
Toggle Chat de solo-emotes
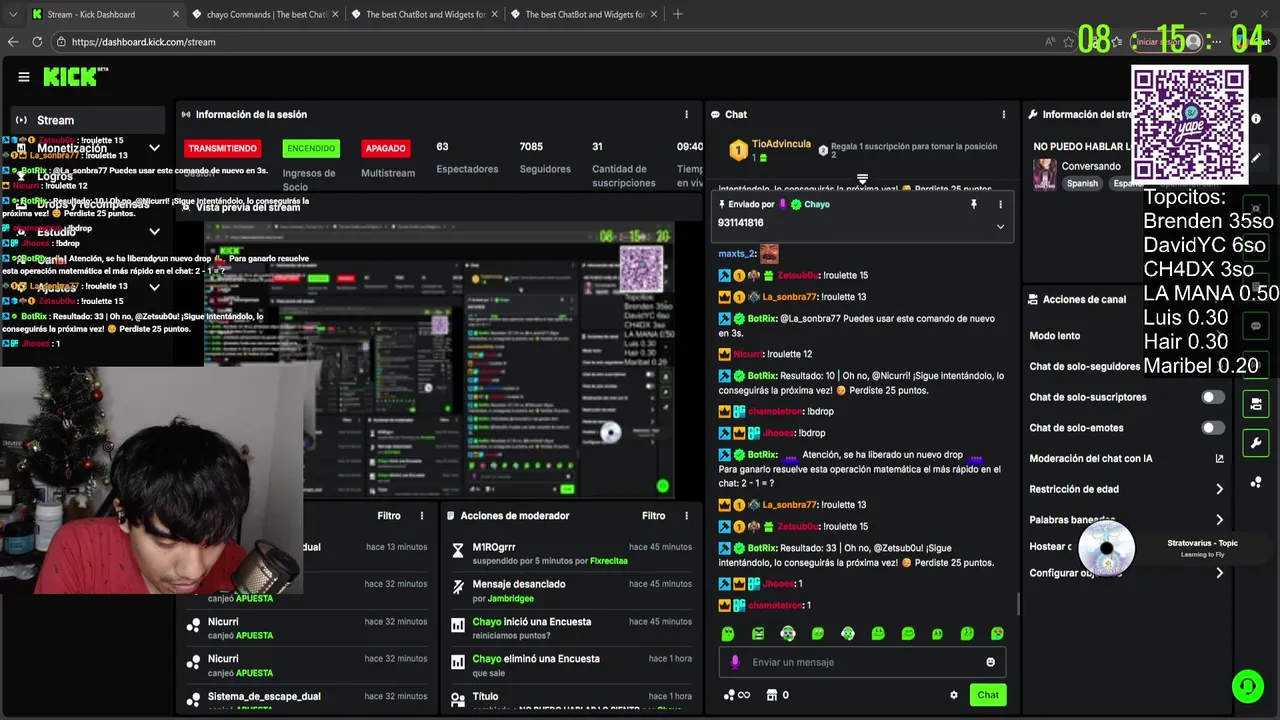1212,428
